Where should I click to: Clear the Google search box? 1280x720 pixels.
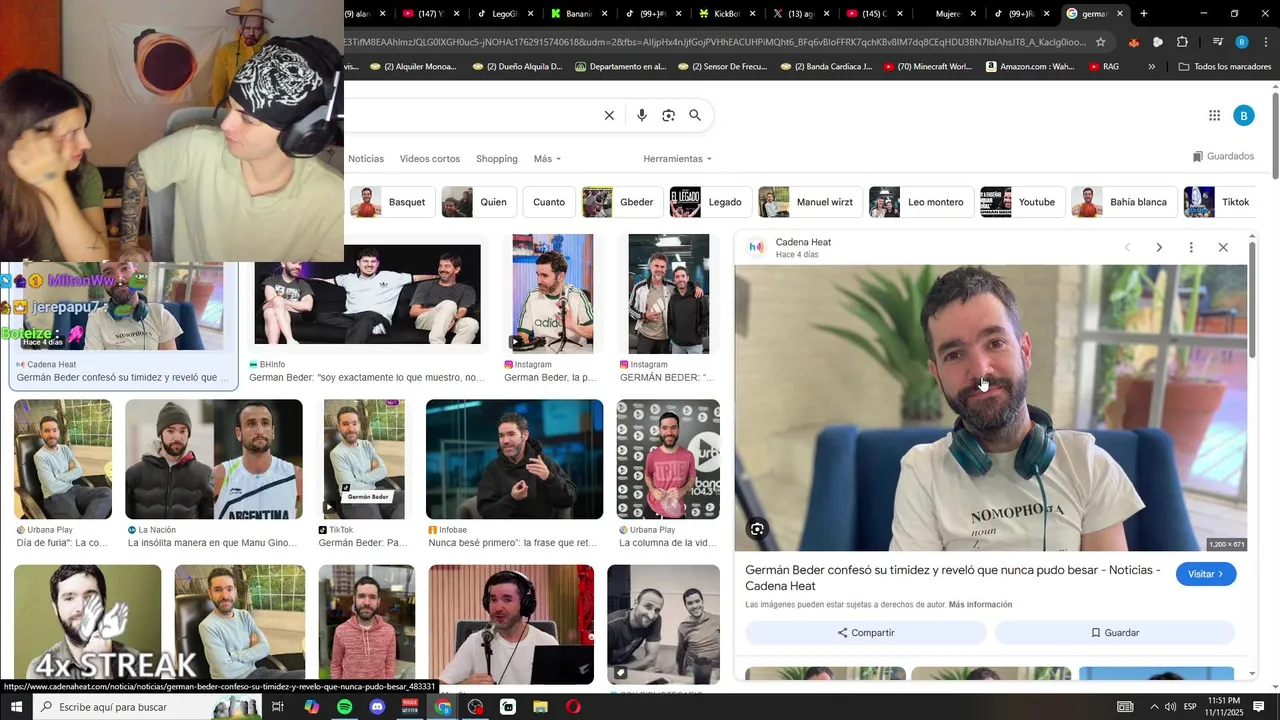[x=609, y=115]
